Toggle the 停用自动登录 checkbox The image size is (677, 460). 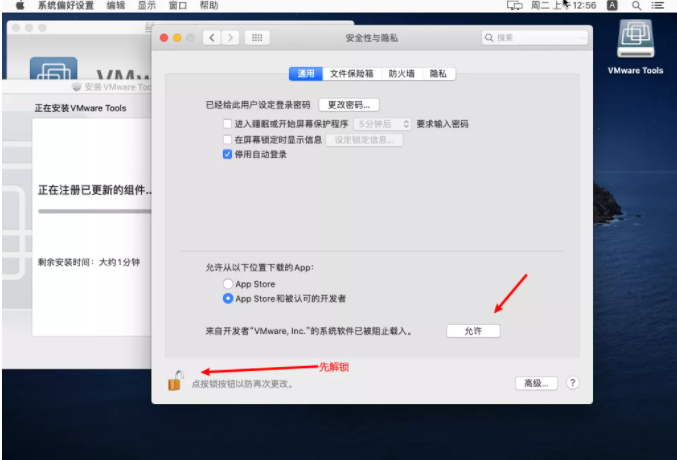228,154
